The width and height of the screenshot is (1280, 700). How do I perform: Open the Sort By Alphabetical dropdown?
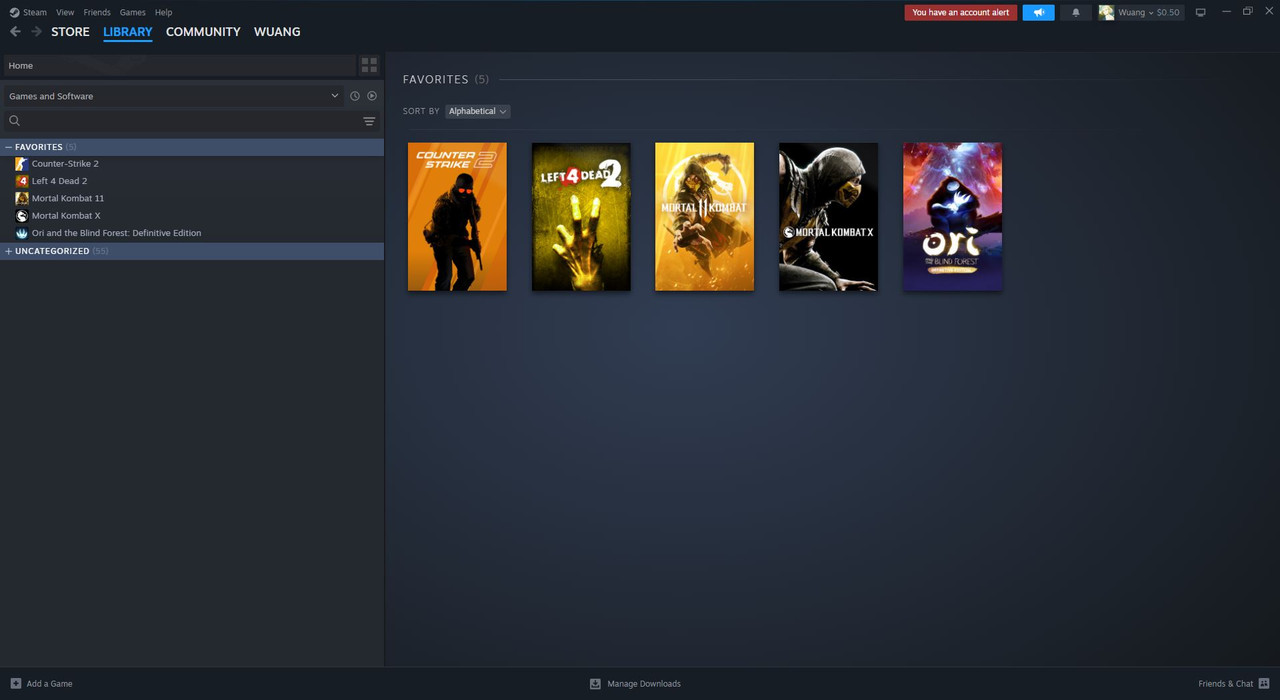[477, 111]
